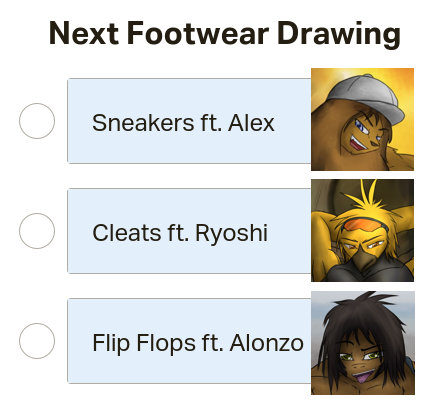Screen dimensions: 443x411
Task: Click the Sneakers ft. Alex option box
Action: [189, 121]
